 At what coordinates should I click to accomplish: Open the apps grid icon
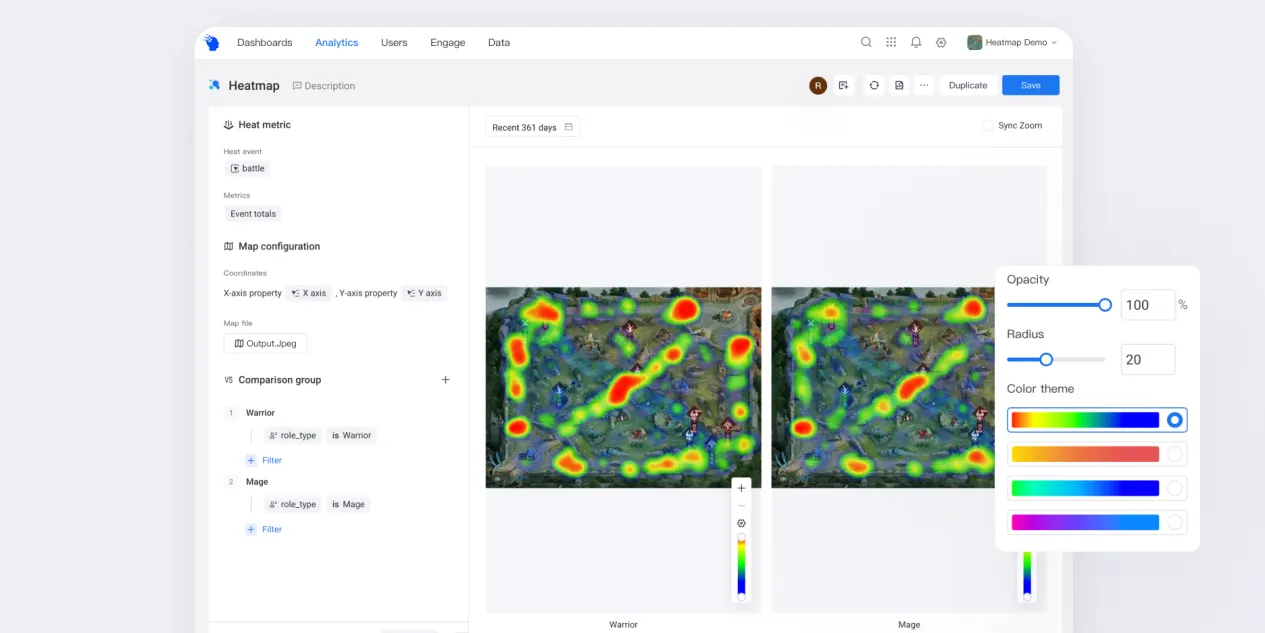(891, 43)
